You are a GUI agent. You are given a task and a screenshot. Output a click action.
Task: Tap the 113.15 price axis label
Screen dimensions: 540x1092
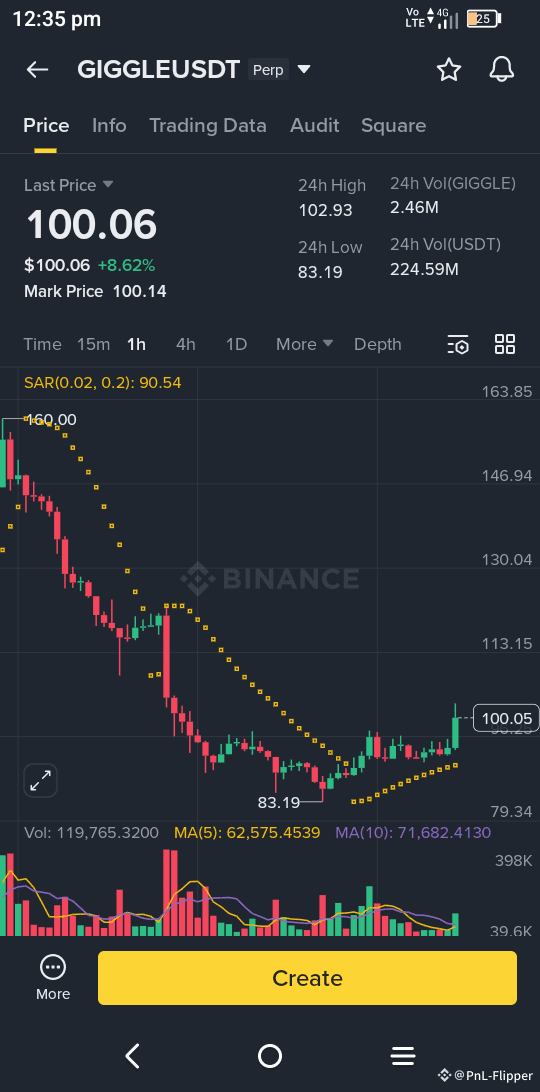click(507, 644)
